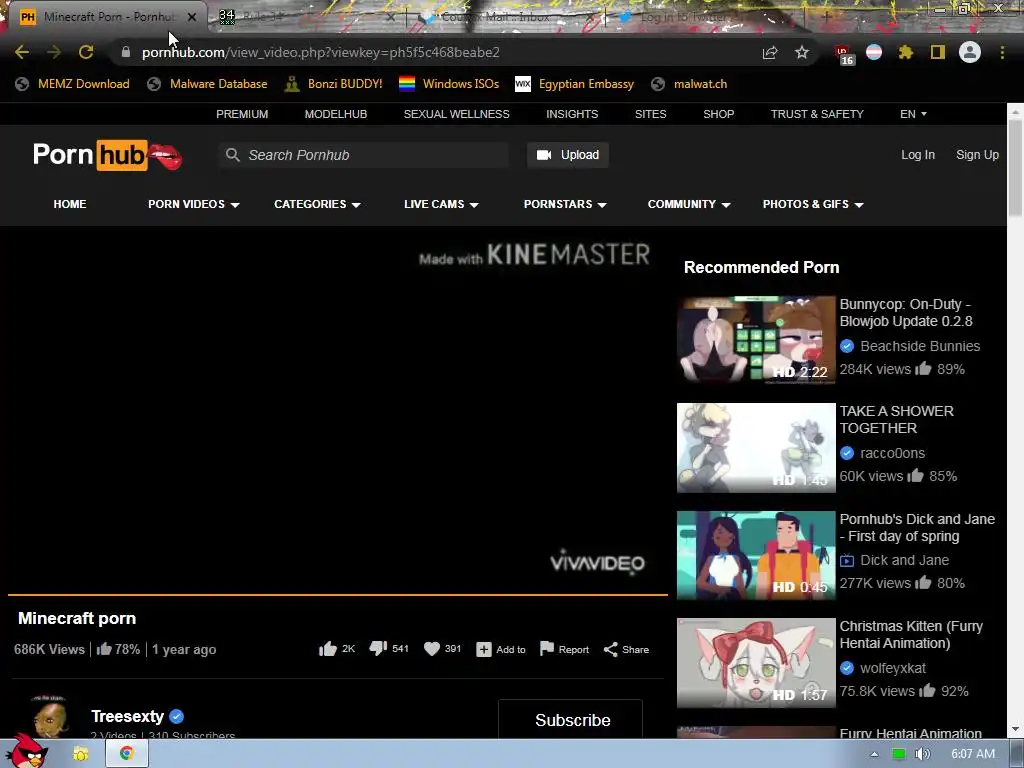
Task: Open the Chrome three-dot menu
Action: pyautogui.click(x=1002, y=52)
